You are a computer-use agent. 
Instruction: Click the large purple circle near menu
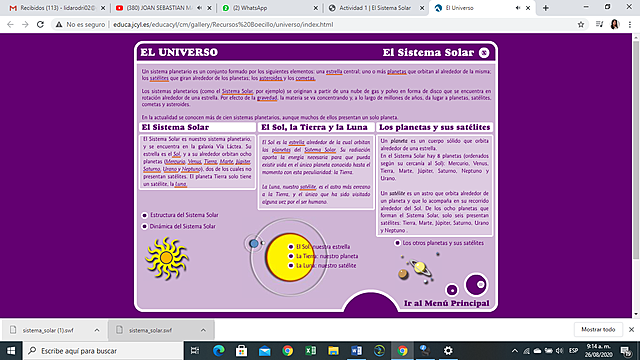tap(476, 284)
